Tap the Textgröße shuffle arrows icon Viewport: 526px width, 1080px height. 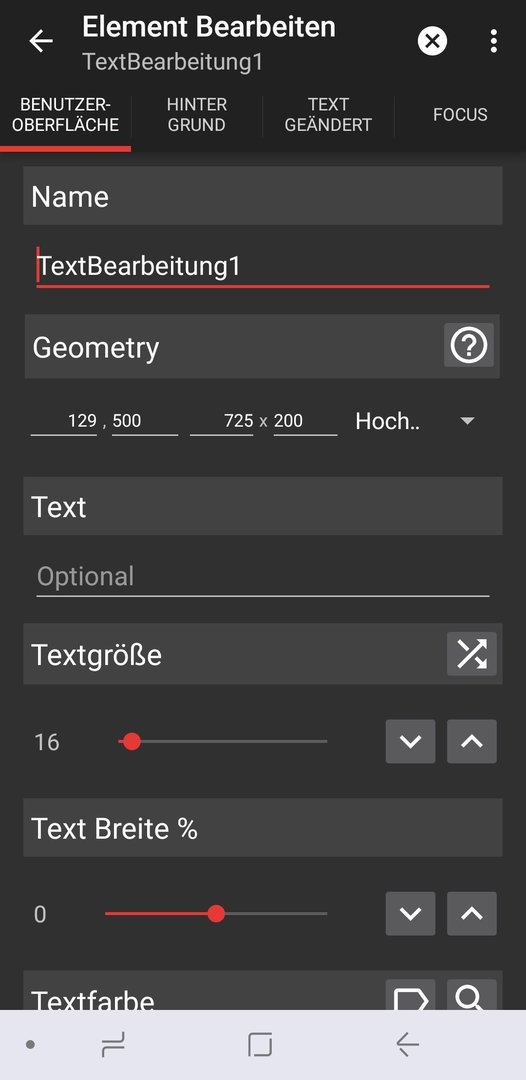[x=472, y=654]
